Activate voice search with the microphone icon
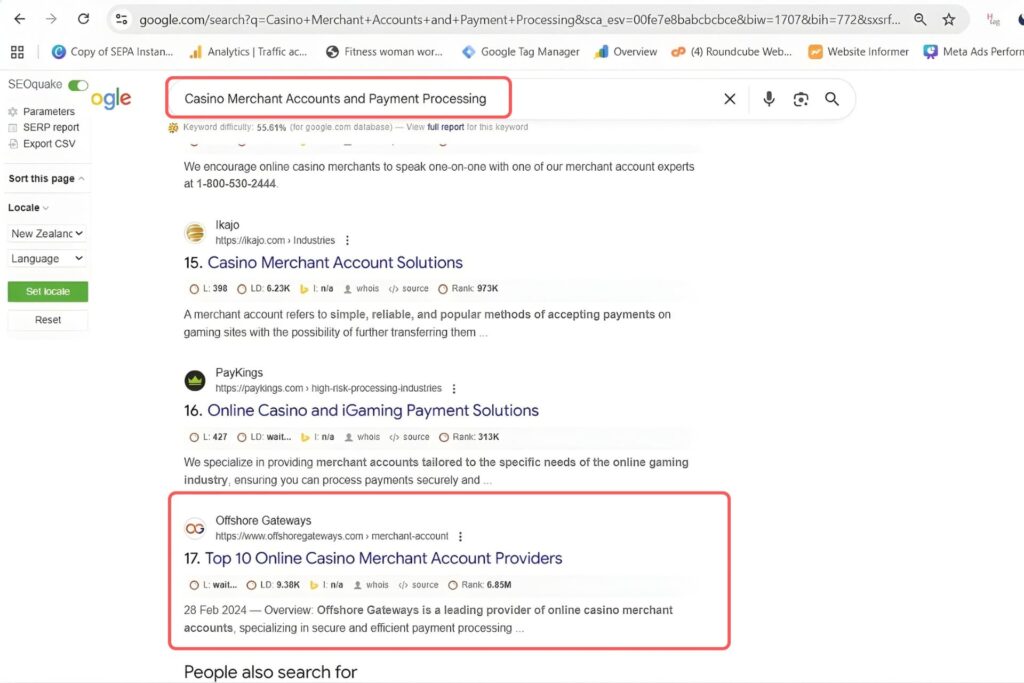Screen dimensions: 1024x683 tap(768, 98)
